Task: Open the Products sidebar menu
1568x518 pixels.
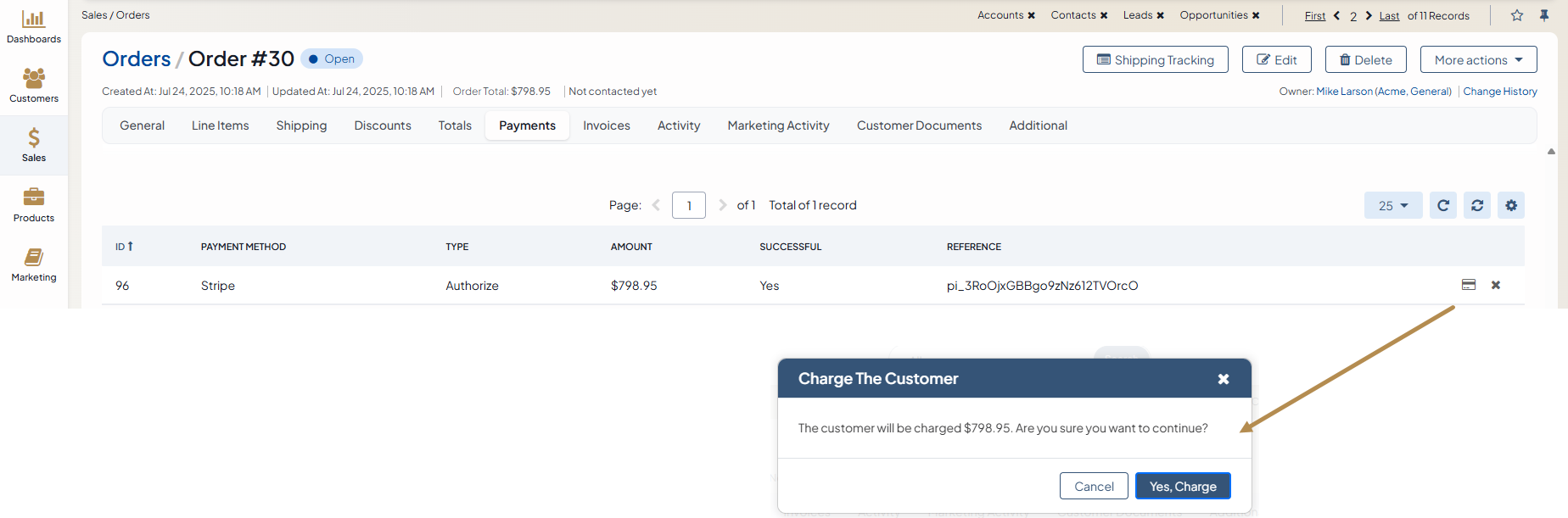Action: pos(34,205)
